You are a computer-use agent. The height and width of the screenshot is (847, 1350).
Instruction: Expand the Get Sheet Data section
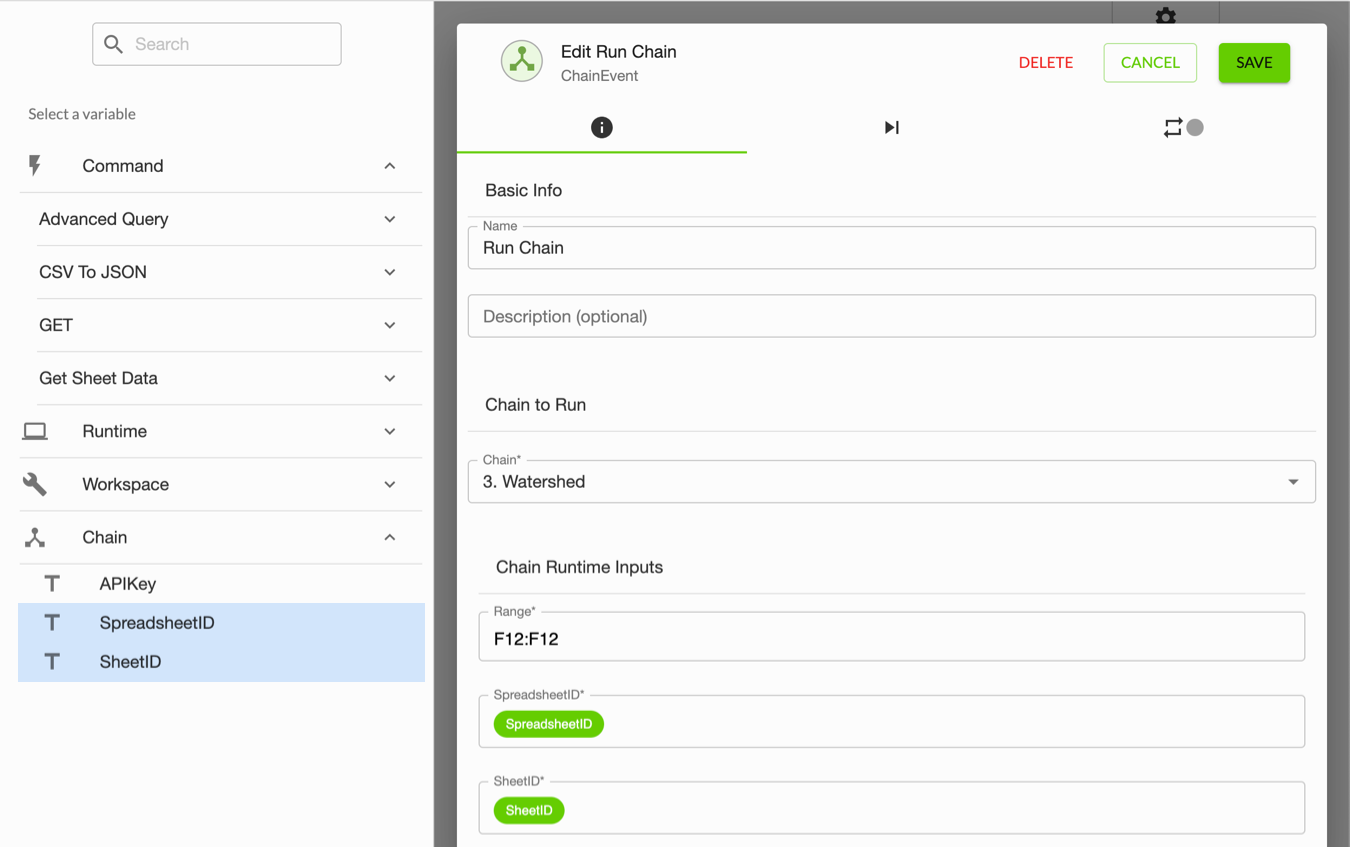pyautogui.click(x=389, y=378)
